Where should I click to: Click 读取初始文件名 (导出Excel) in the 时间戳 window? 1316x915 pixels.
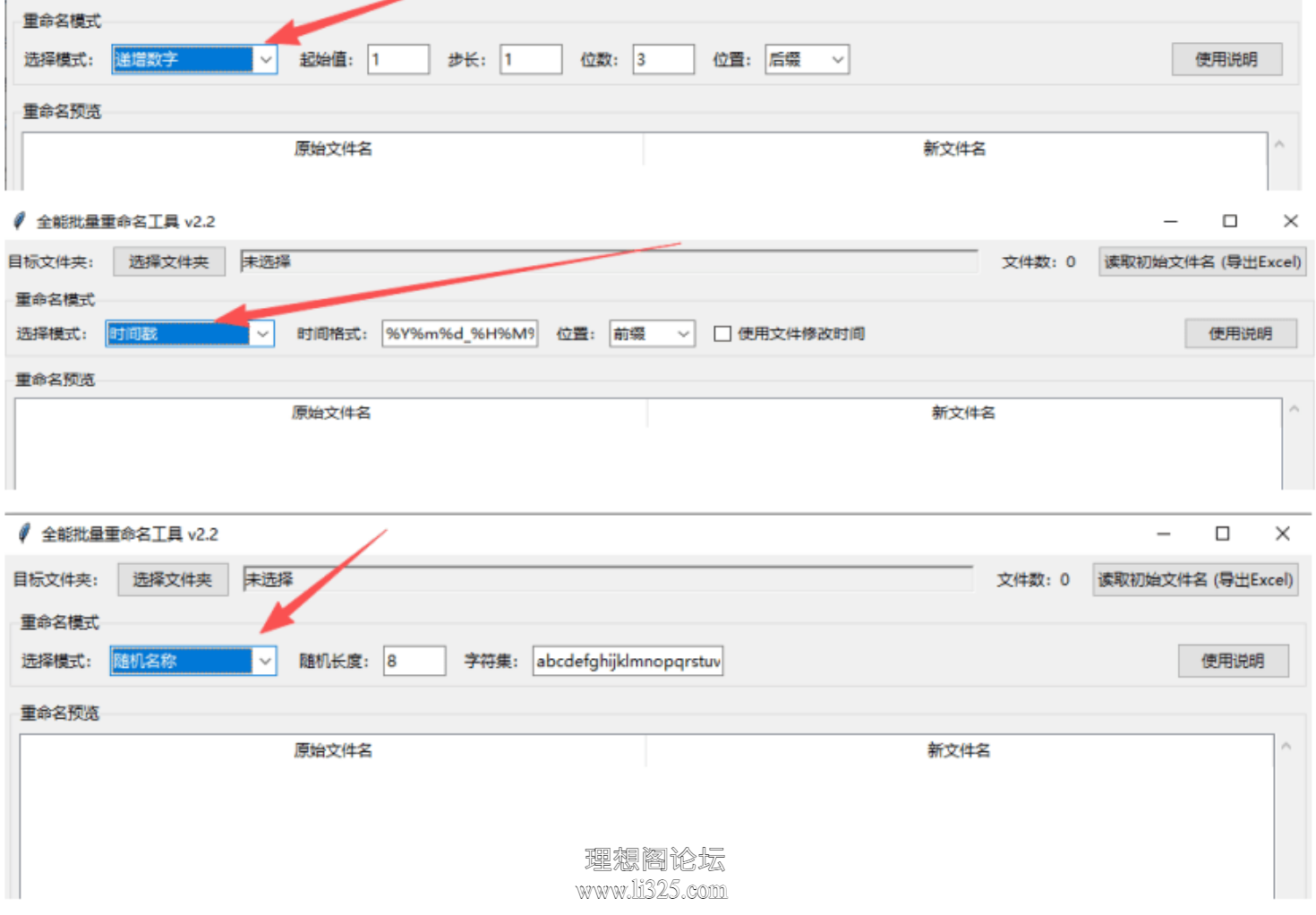click(1201, 261)
